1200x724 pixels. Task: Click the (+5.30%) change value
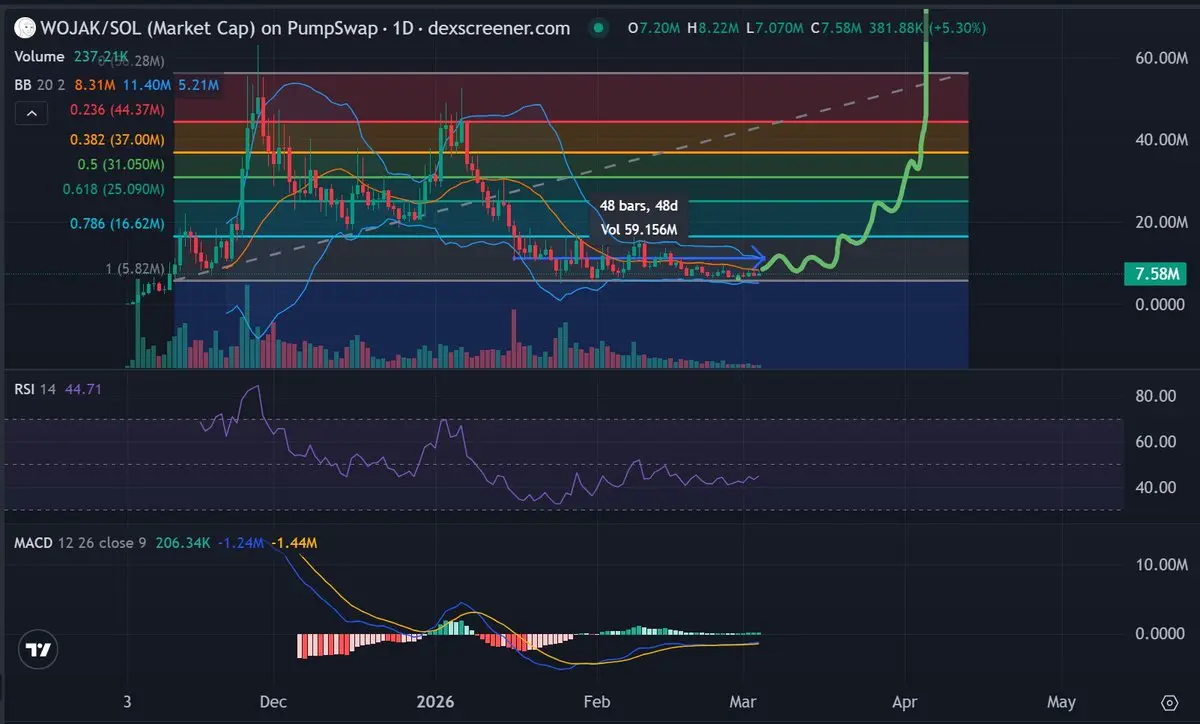[956, 28]
